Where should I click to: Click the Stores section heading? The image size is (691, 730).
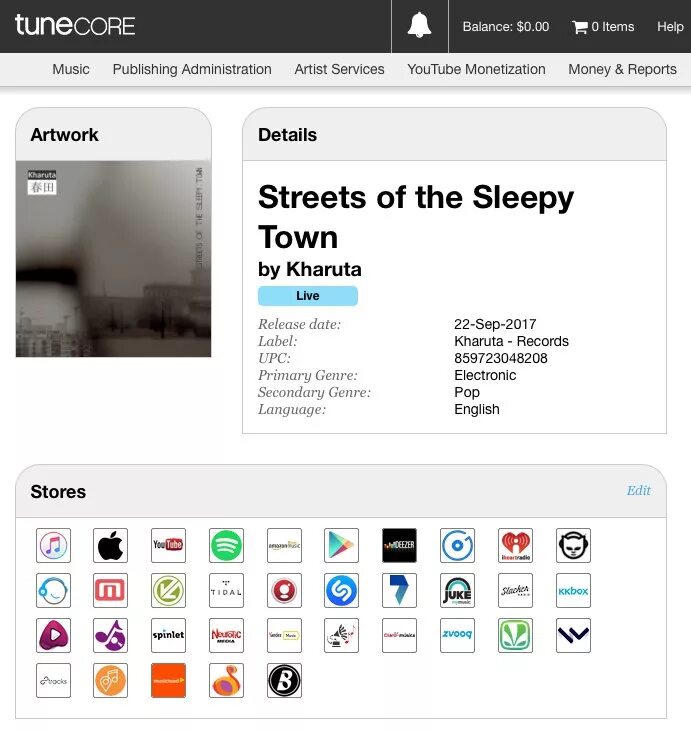point(58,492)
